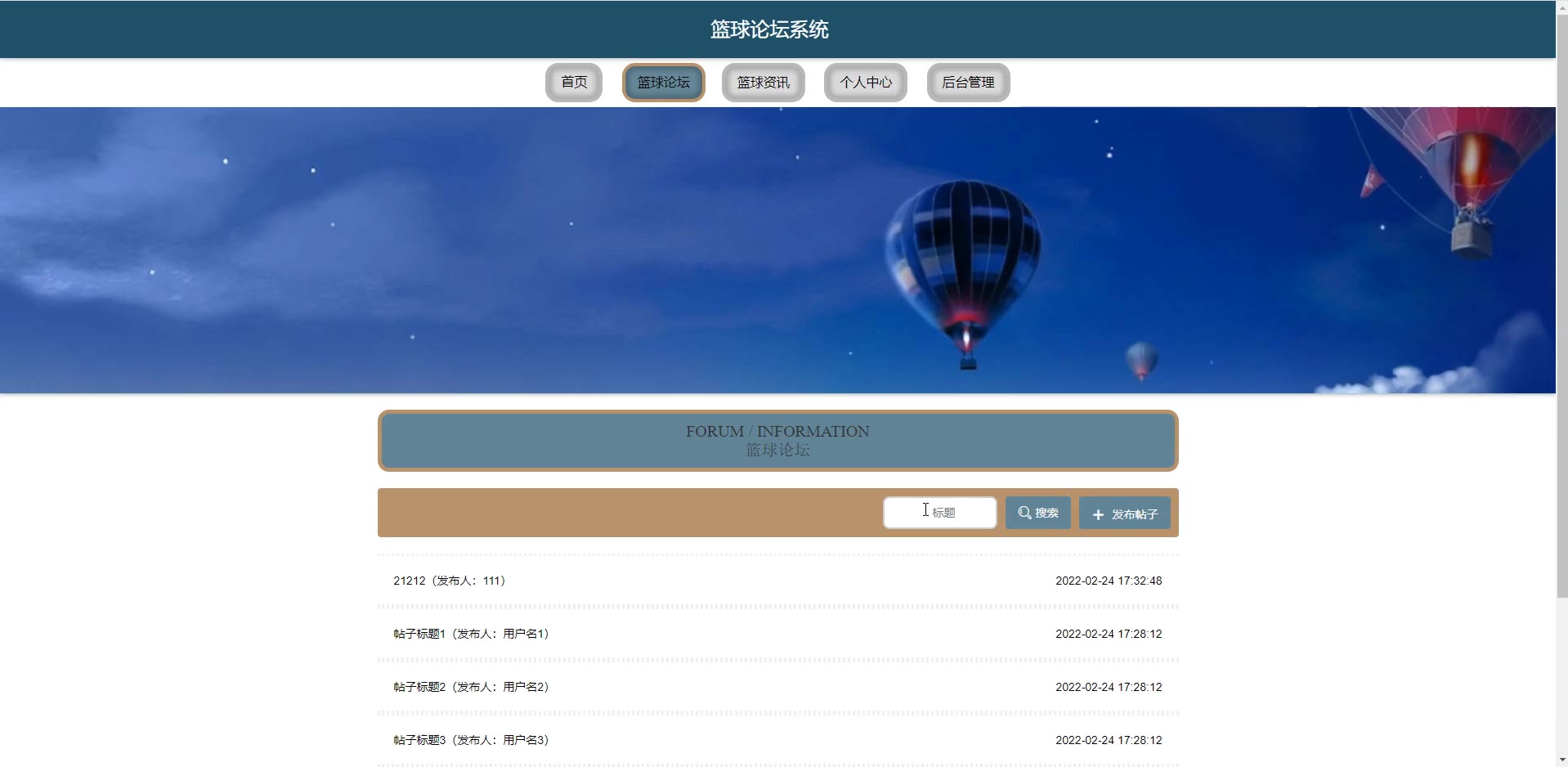Open the post 帖子标题3 by 用户名3
This screenshot has height=767, width=1568.
(x=777, y=740)
